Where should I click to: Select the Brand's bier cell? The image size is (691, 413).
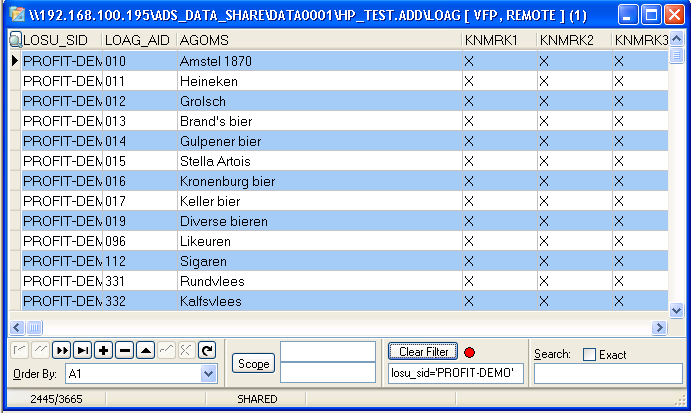coord(319,121)
